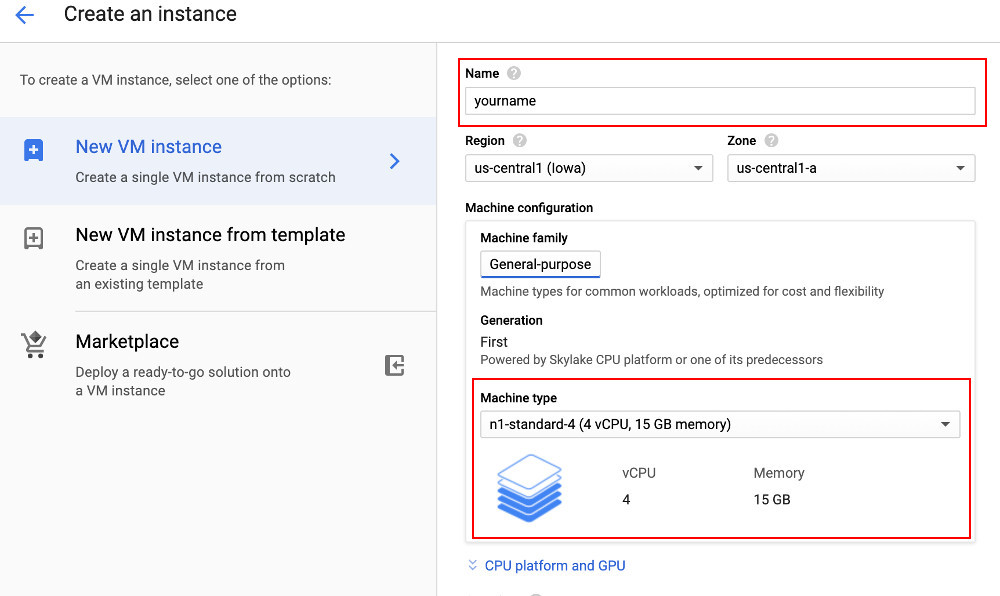The image size is (1000, 596).
Task: Select New VM instance option
Action: pyautogui.click(x=149, y=147)
